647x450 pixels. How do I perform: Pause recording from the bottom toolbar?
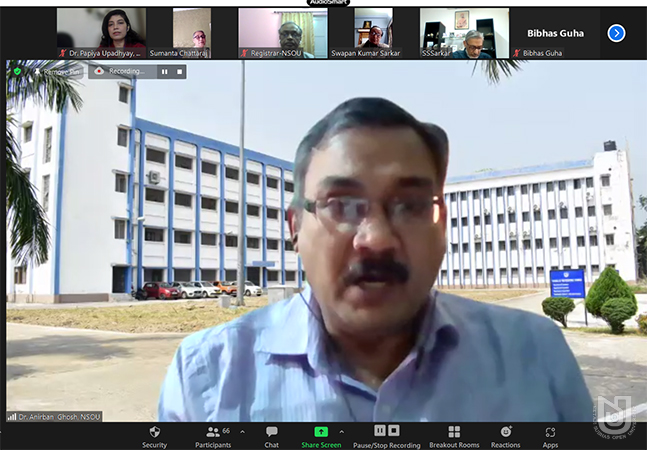coord(380,431)
